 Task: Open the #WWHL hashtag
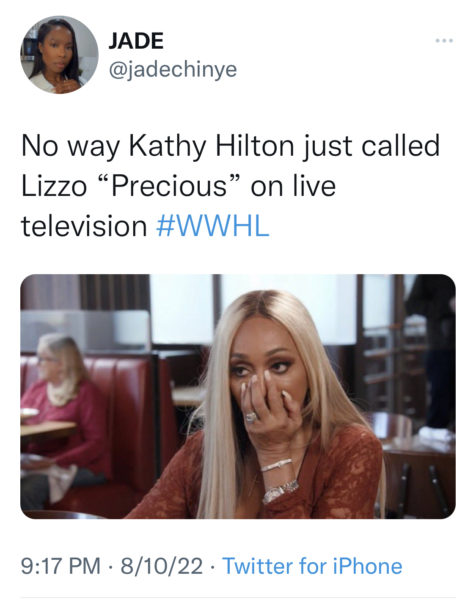(213, 226)
